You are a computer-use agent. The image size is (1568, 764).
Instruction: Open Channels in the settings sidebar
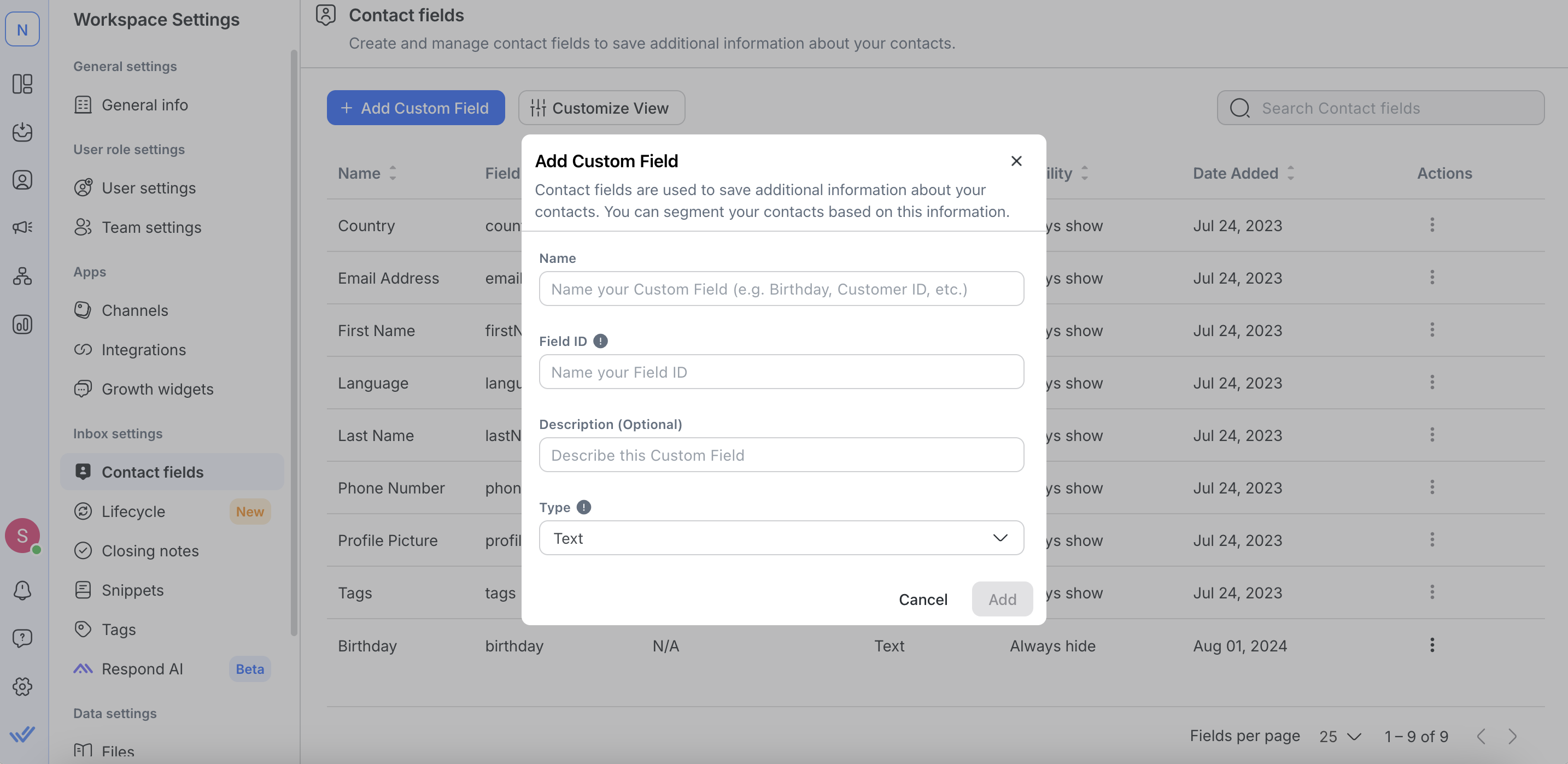[x=134, y=310]
